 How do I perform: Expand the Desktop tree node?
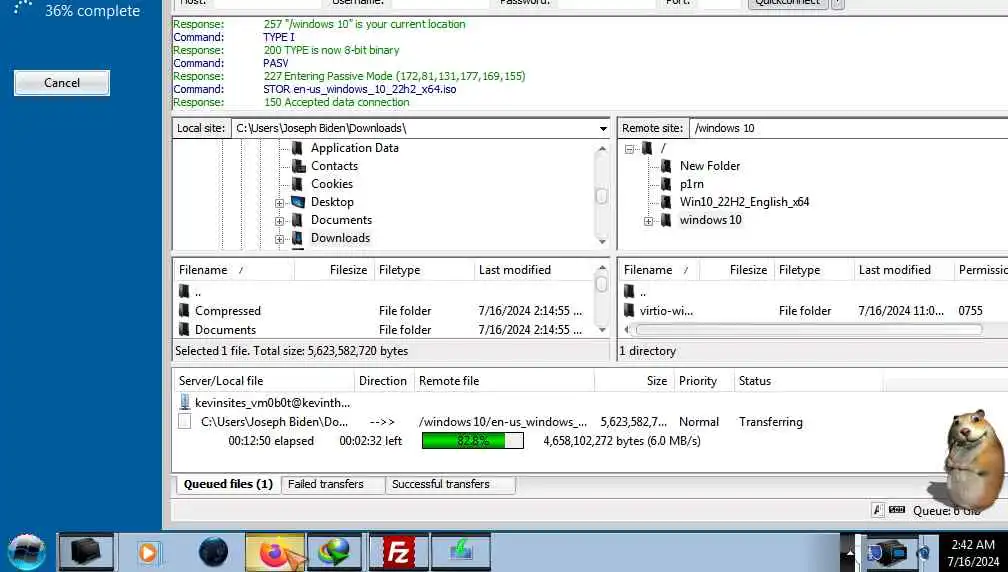[280, 203]
